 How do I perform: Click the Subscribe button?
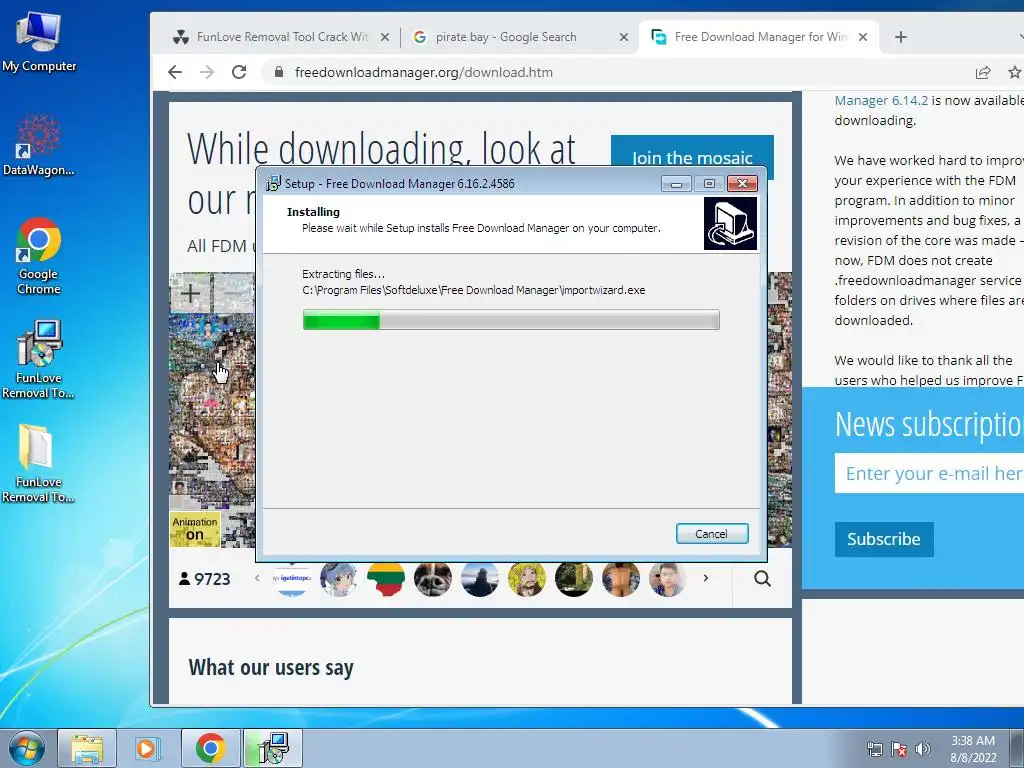(x=884, y=539)
